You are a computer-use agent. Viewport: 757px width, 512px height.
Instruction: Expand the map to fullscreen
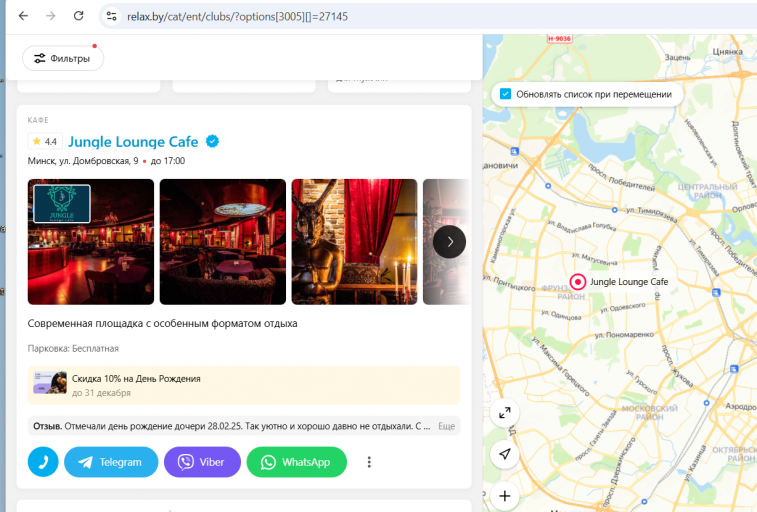(x=505, y=413)
